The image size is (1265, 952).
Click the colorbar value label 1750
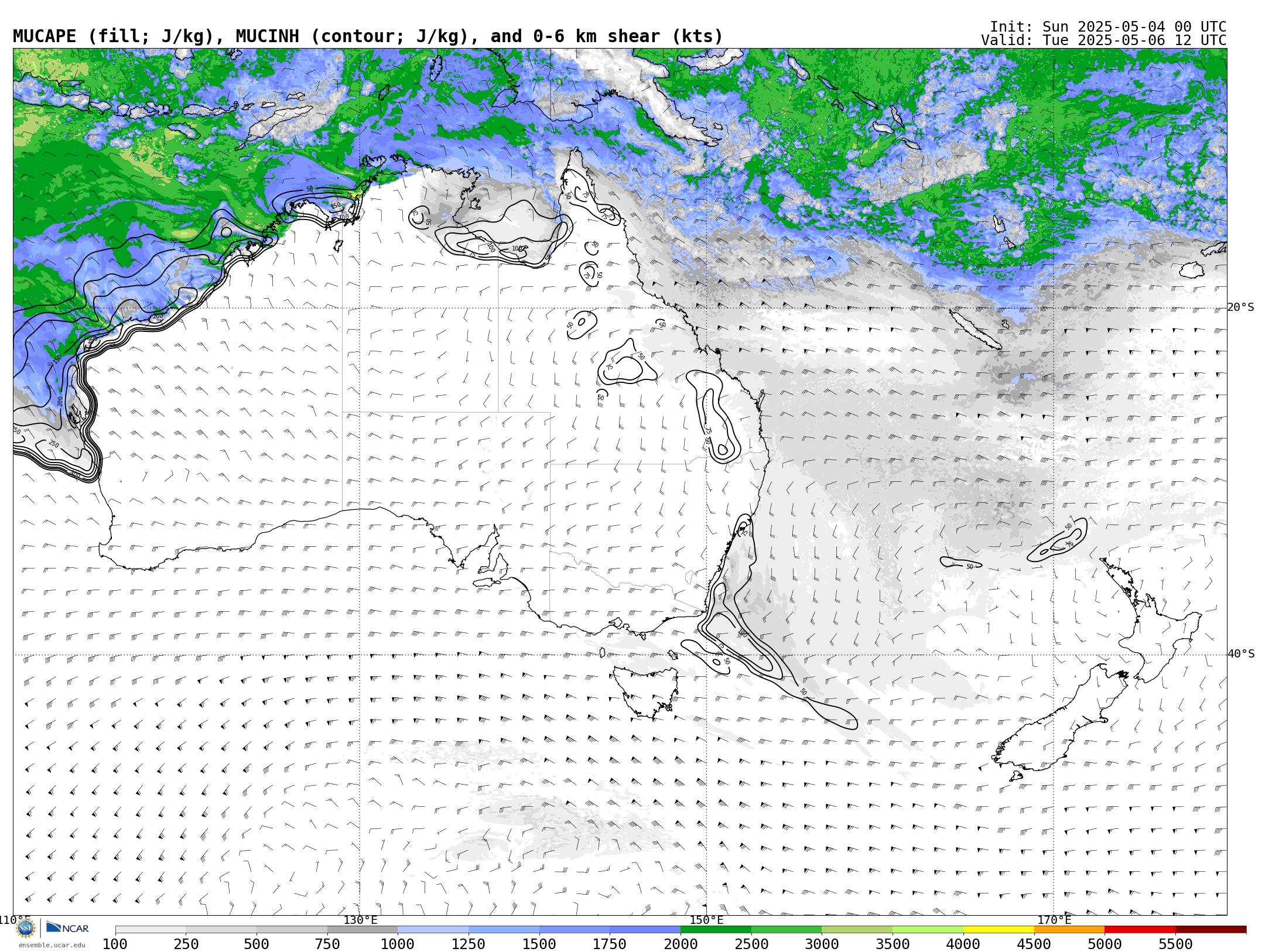pos(610,944)
